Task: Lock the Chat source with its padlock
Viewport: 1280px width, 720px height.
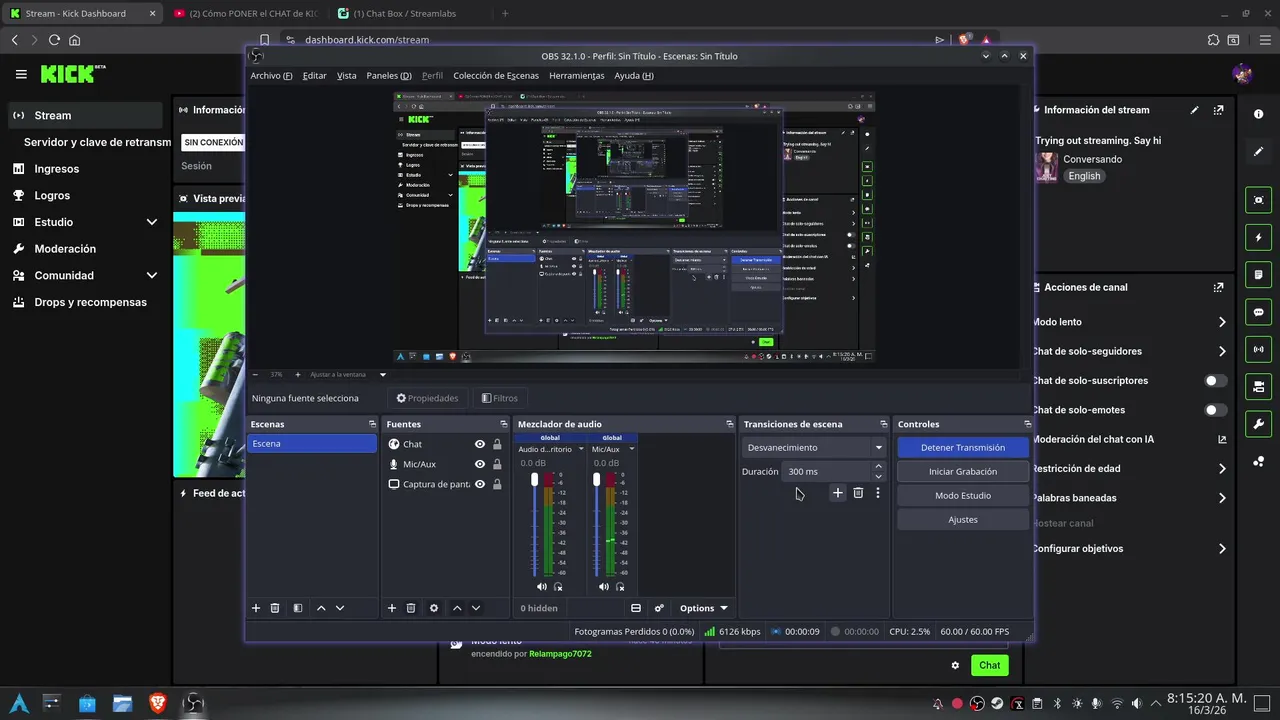Action: click(497, 444)
